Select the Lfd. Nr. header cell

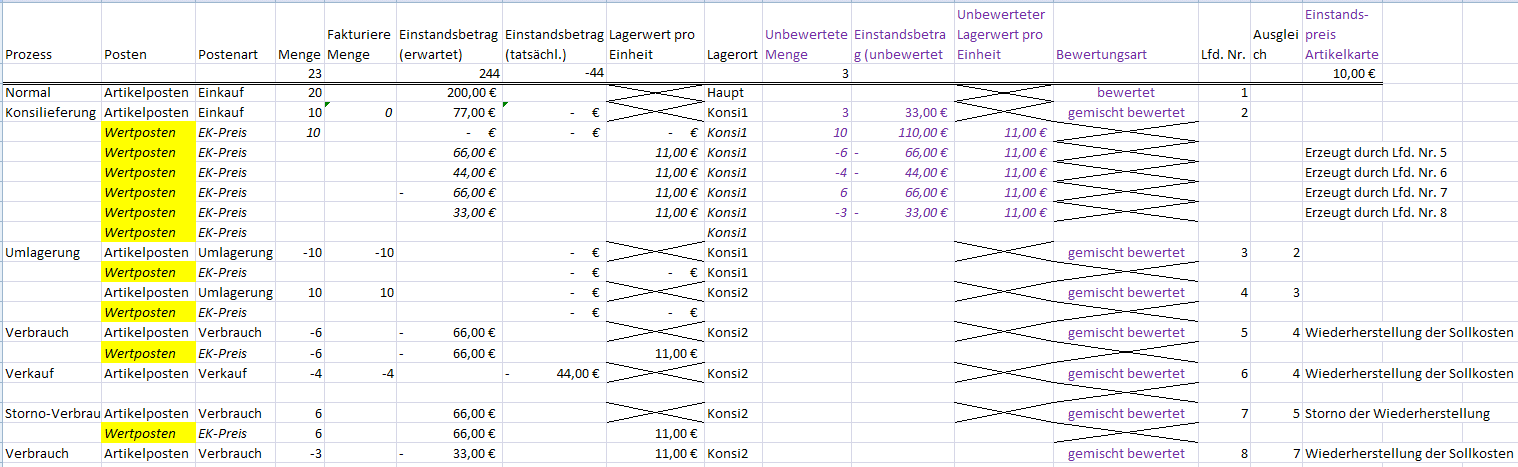click(x=1222, y=54)
